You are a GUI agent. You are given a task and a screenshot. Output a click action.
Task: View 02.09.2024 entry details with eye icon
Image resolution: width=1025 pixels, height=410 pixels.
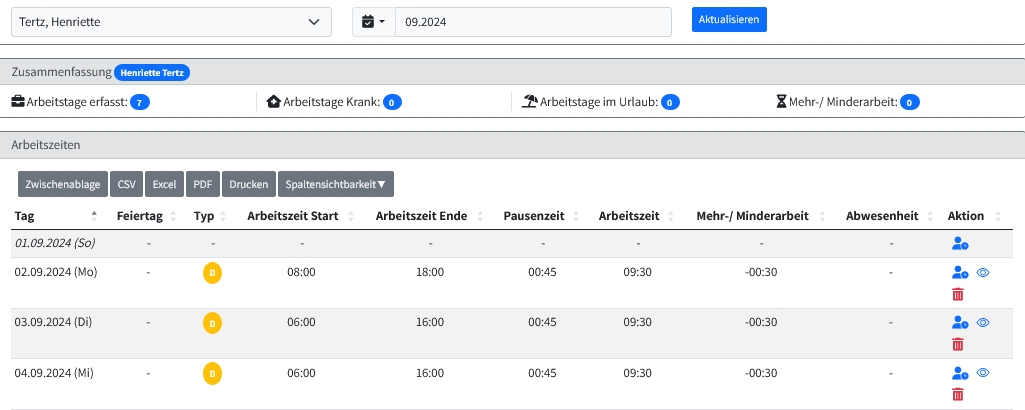pos(983,272)
